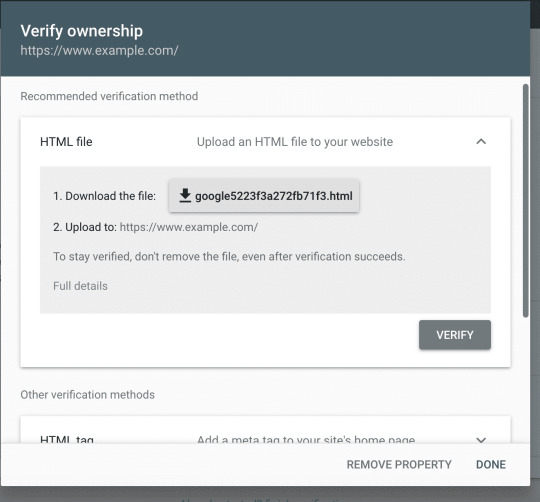
Task: Click REMOVE PROPERTY
Action: [399, 464]
